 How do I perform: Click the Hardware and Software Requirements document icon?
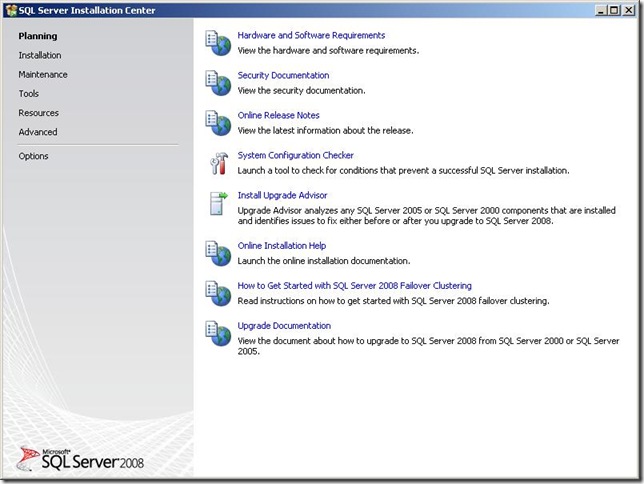[218, 43]
